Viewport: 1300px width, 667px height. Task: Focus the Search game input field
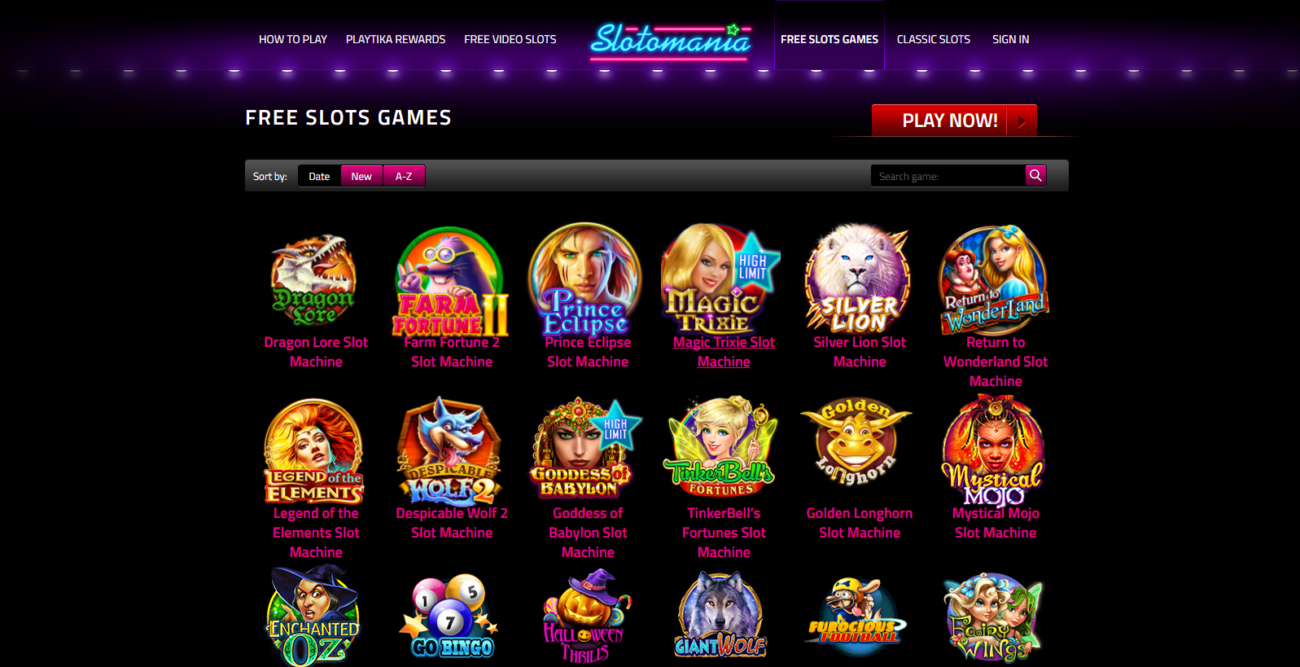[x=948, y=176]
